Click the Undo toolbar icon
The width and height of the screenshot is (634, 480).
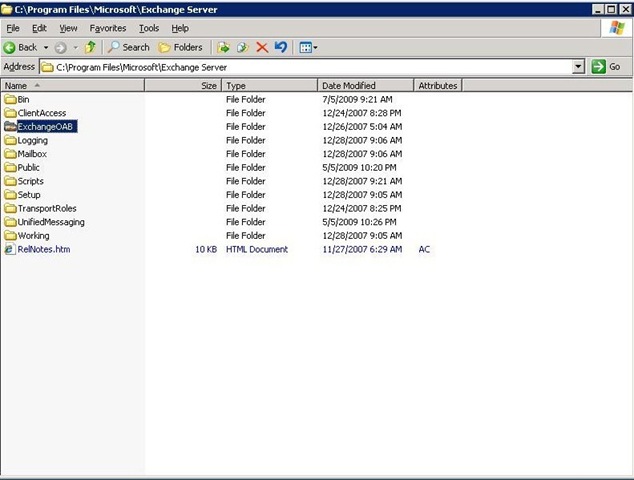[281, 47]
